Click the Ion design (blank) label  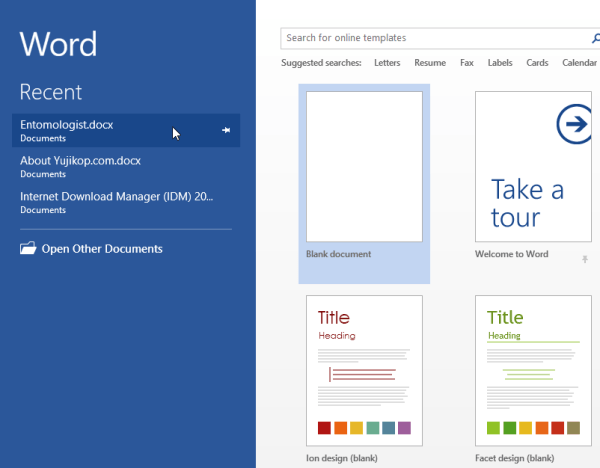pyautogui.click(x=342, y=458)
